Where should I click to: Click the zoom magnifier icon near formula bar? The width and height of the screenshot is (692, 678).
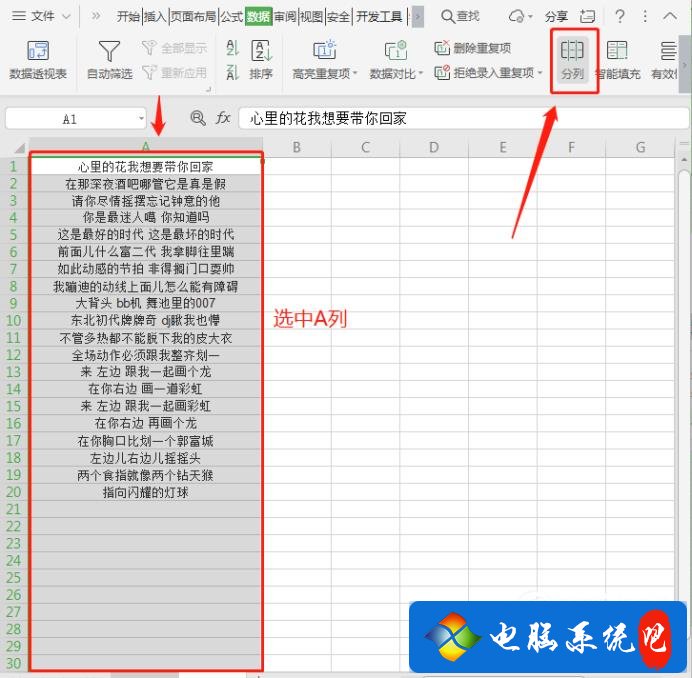198,118
